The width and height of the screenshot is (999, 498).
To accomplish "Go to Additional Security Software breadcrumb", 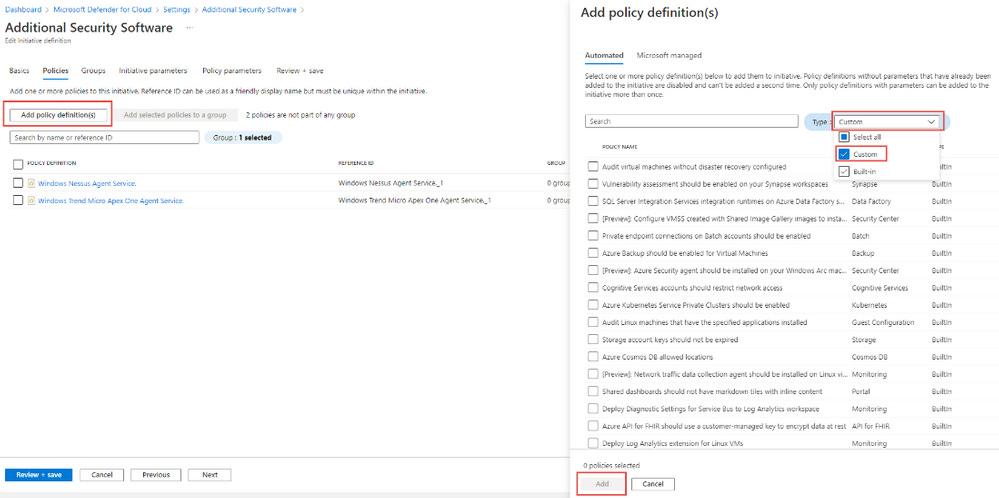I will [x=249, y=10].
